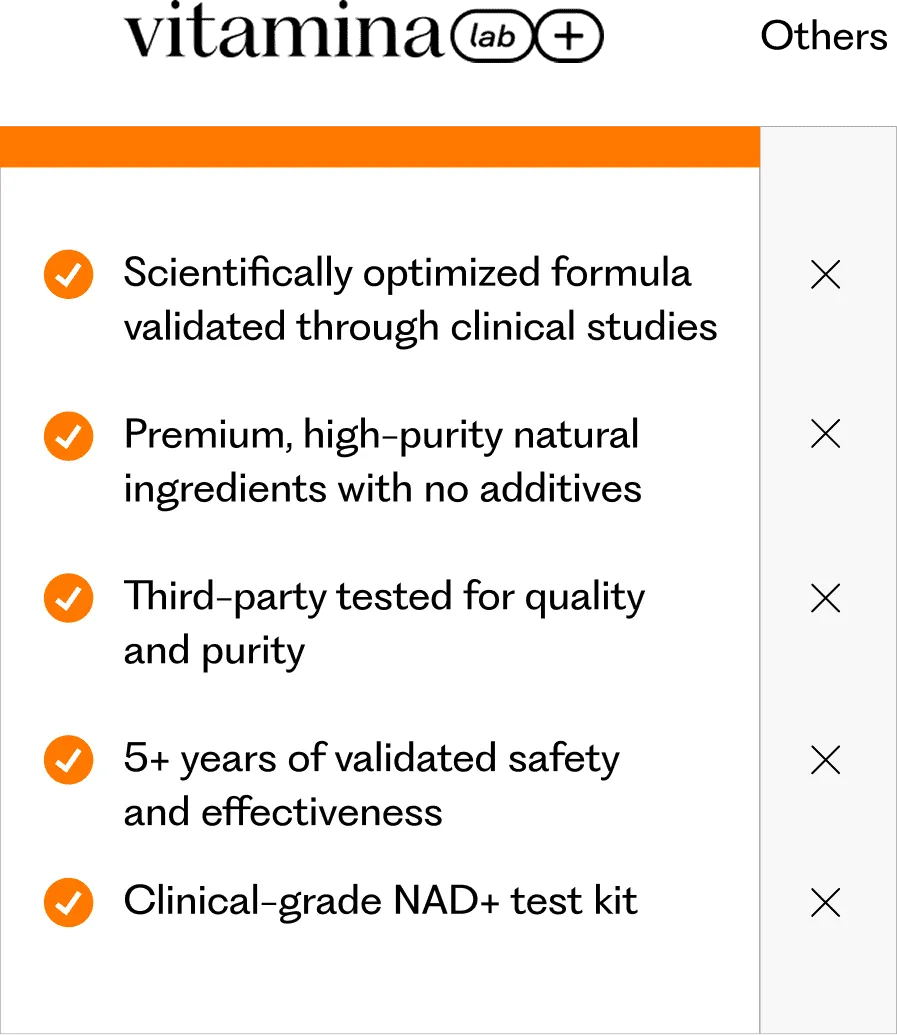This screenshot has width=897, height=1035.
Task: Click "validated through clinical studies" line
Action: tap(420, 327)
